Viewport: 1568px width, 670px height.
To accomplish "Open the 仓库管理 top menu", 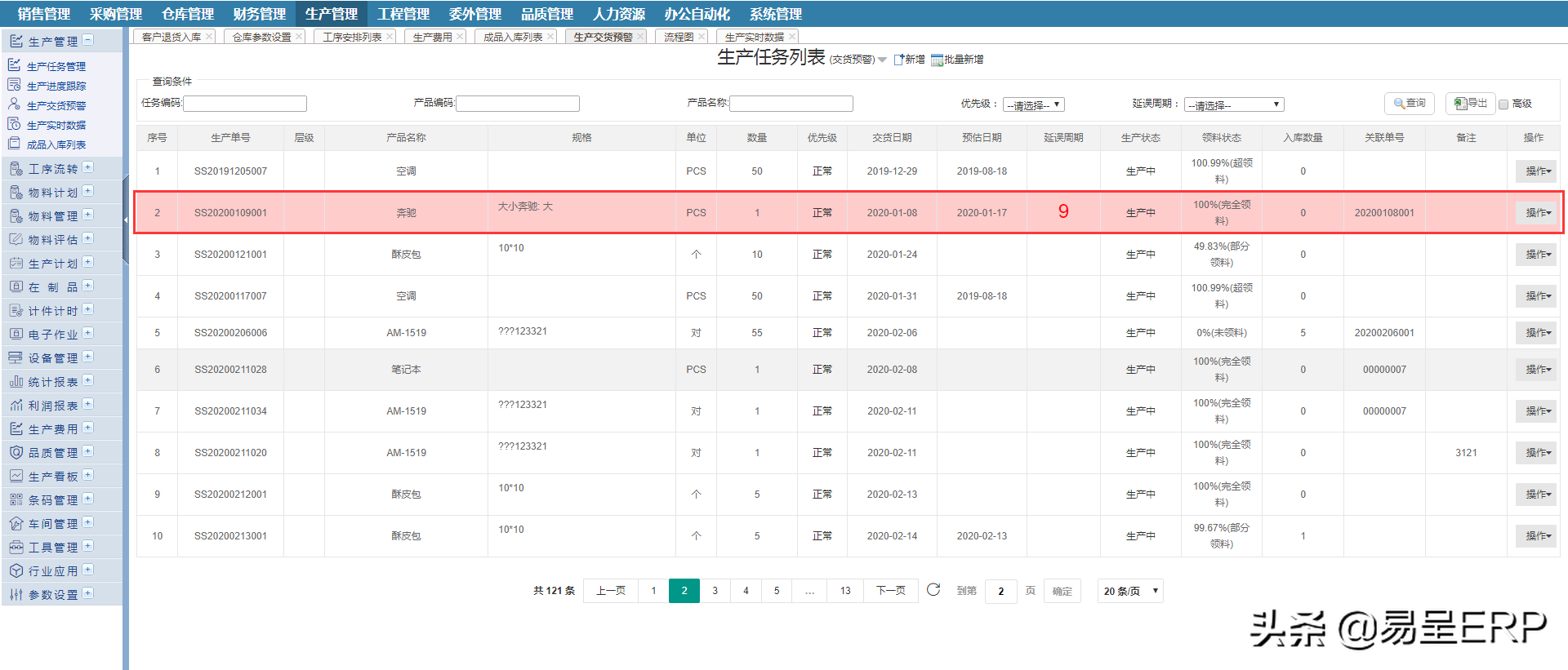I will click(187, 14).
